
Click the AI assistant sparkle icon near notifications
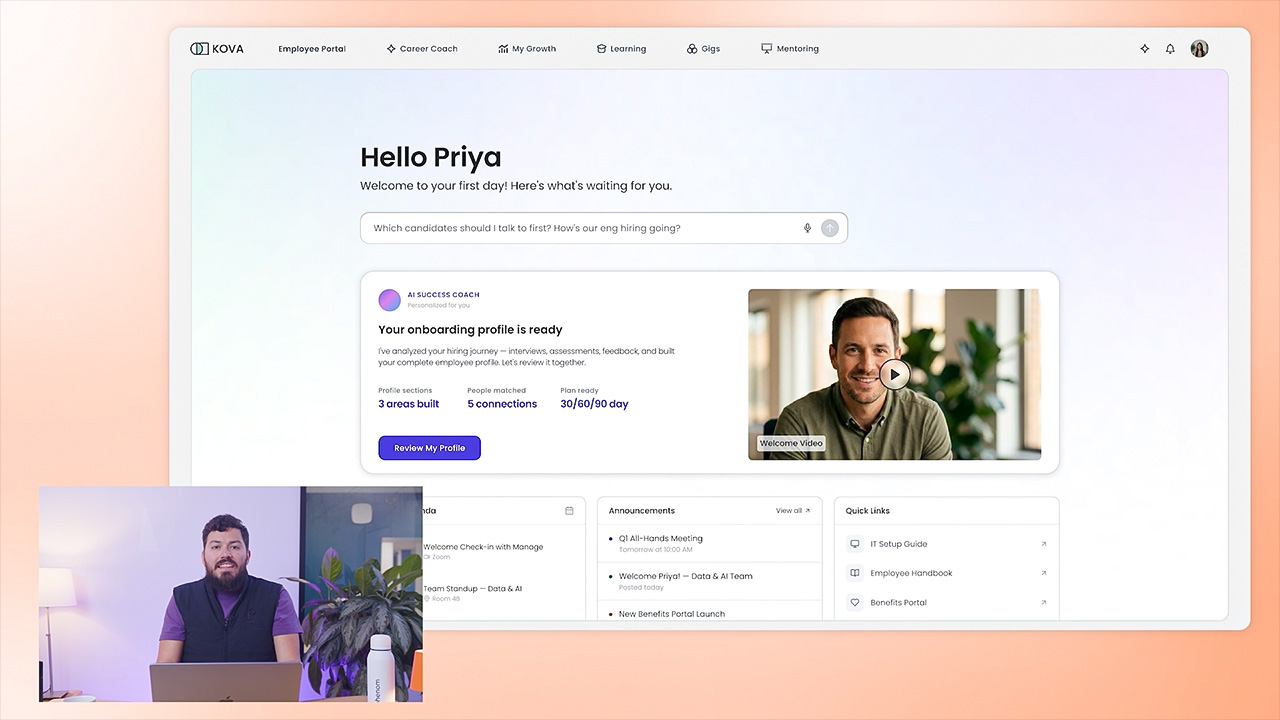click(x=1144, y=48)
